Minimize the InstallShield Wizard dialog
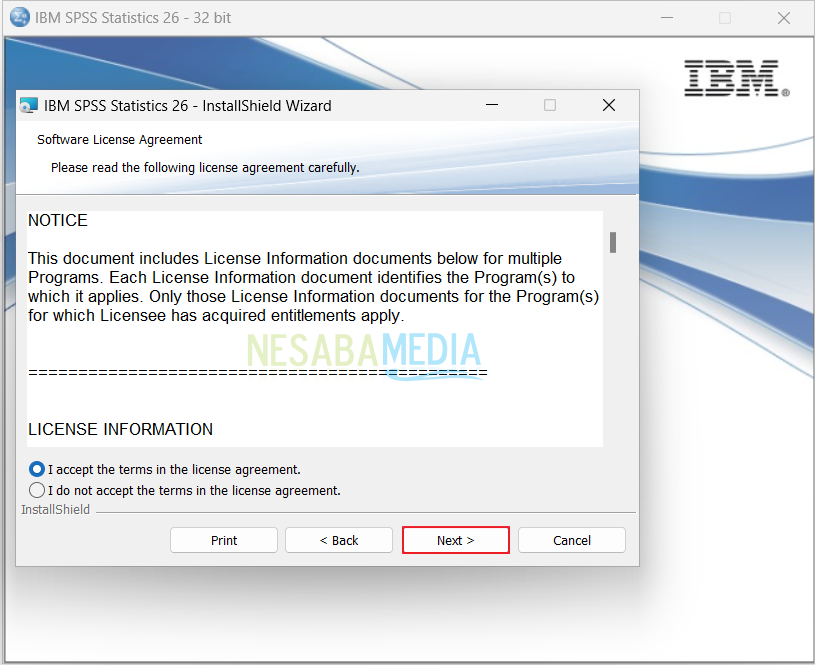The width and height of the screenshot is (815, 665). point(491,105)
